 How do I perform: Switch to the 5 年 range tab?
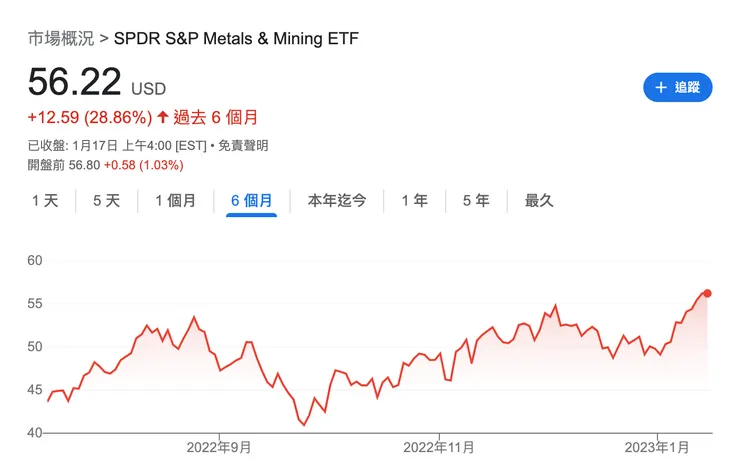point(476,201)
